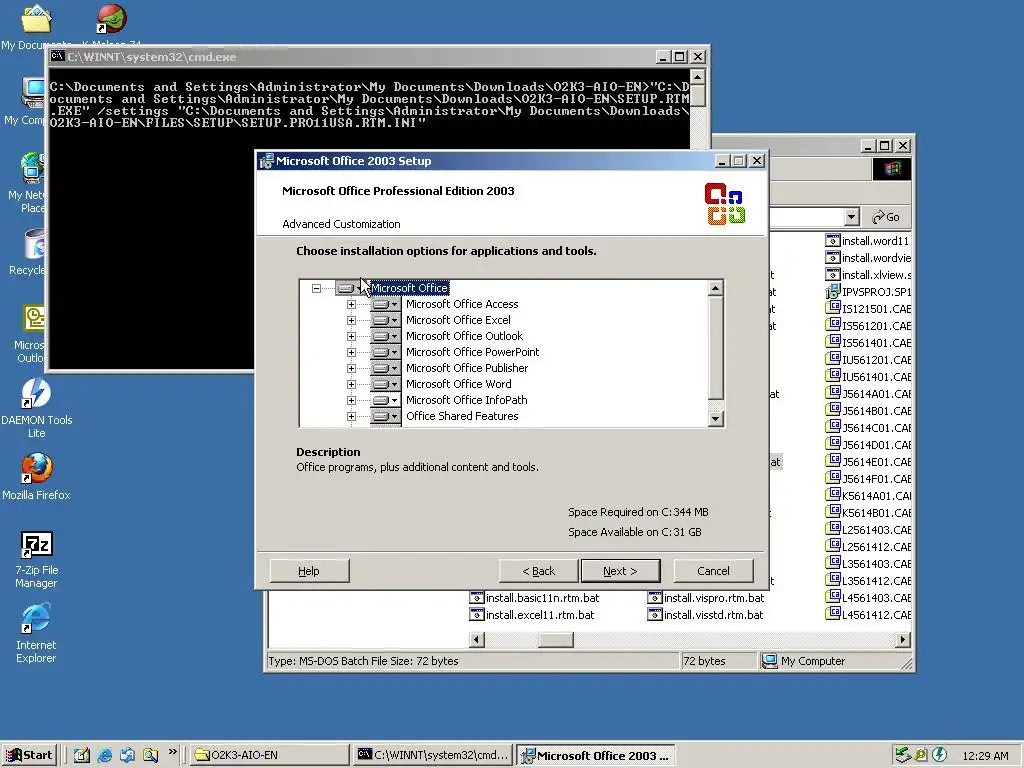Expand the Microsoft Office Publisher tree node

point(351,368)
